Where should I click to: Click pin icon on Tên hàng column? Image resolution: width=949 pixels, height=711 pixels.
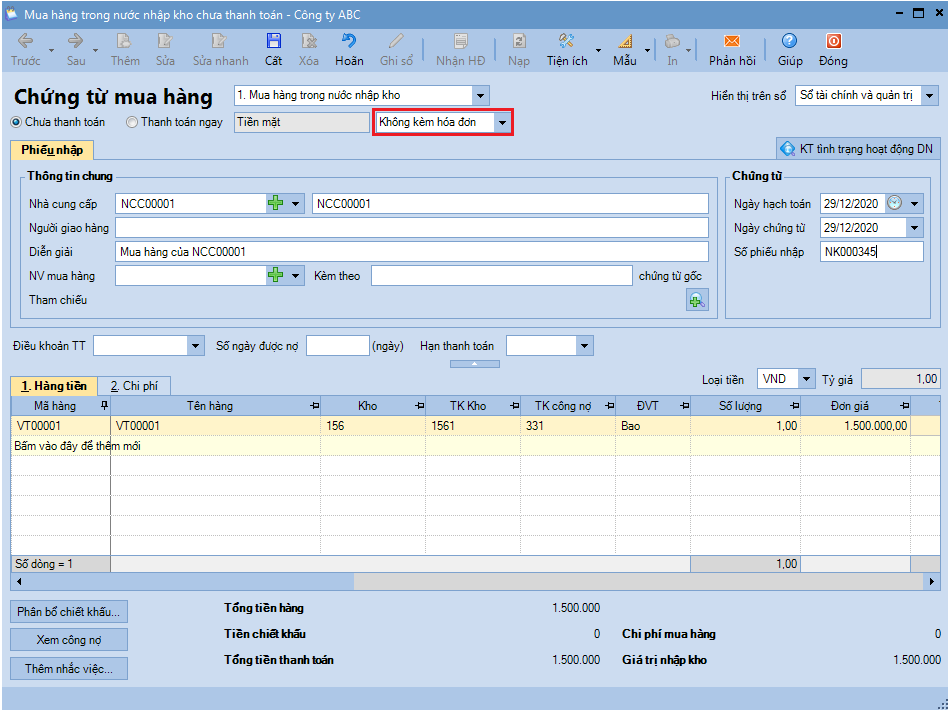pos(314,406)
